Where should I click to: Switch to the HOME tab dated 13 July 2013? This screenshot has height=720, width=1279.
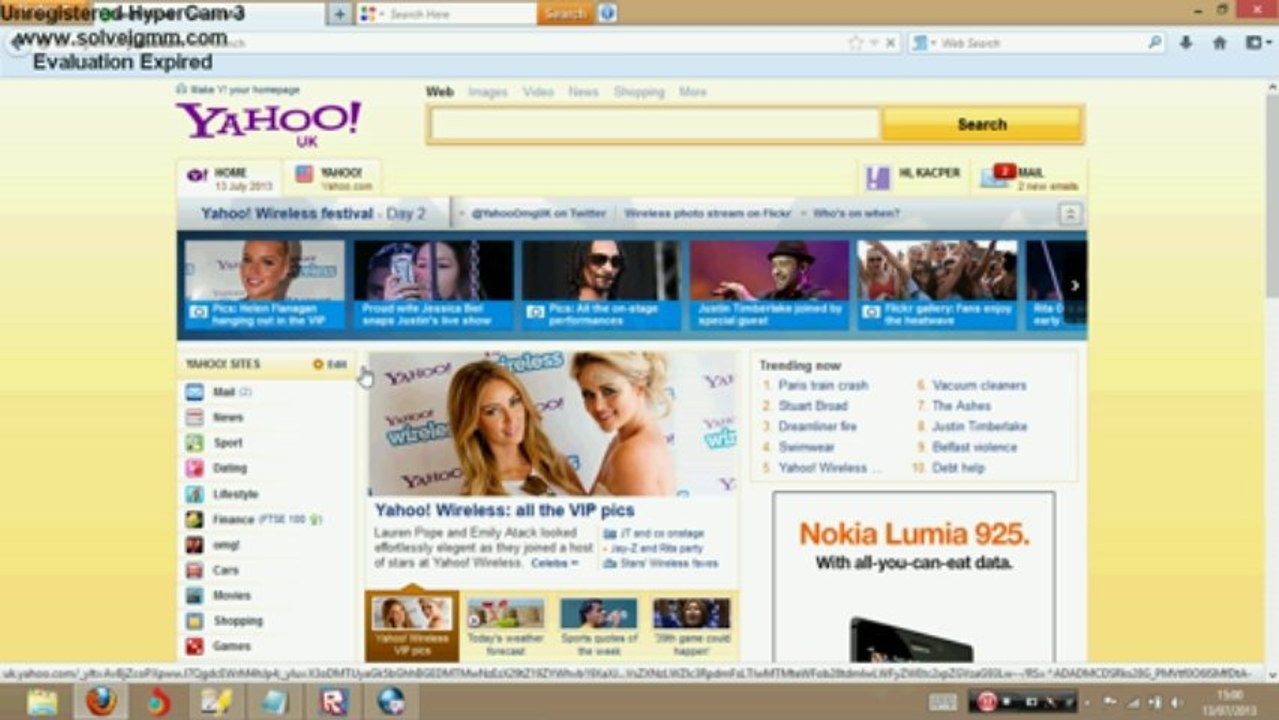tap(228, 179)
